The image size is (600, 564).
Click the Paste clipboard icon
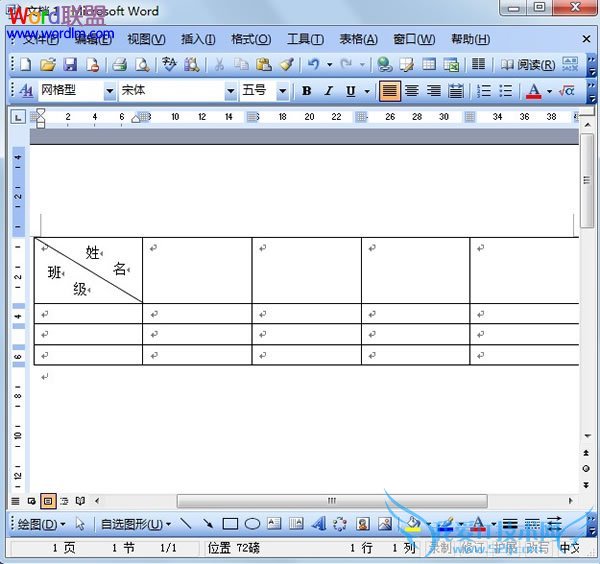(264, 64)
